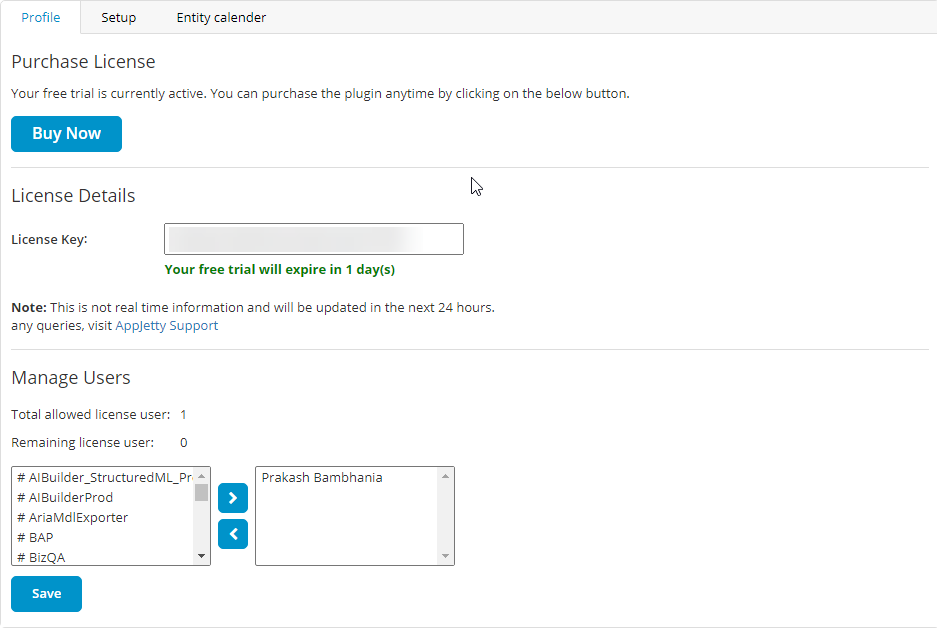Screen dimensions: 937x628
Task: Click the move-left arrow button
Action: pyautogui.click(x=232, y=534)
